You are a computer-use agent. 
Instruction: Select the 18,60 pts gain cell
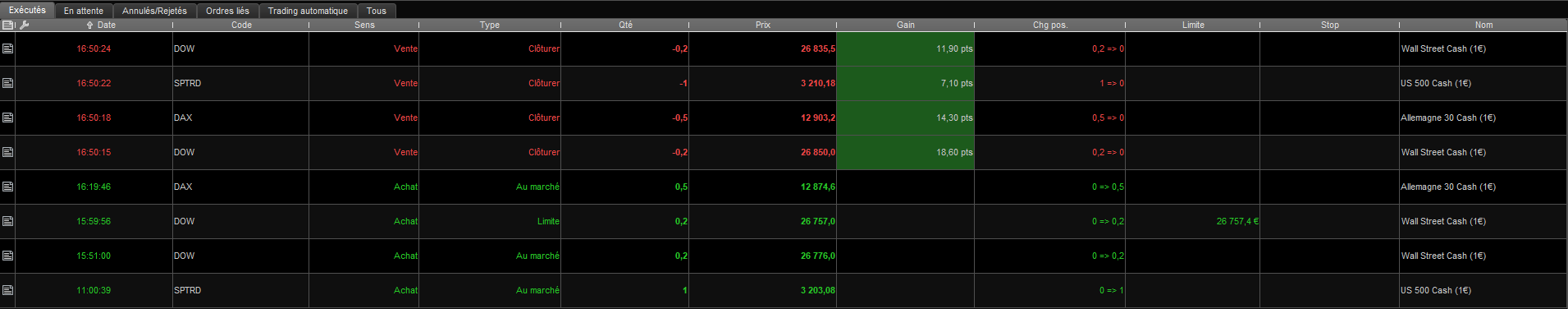pos(906,152)
